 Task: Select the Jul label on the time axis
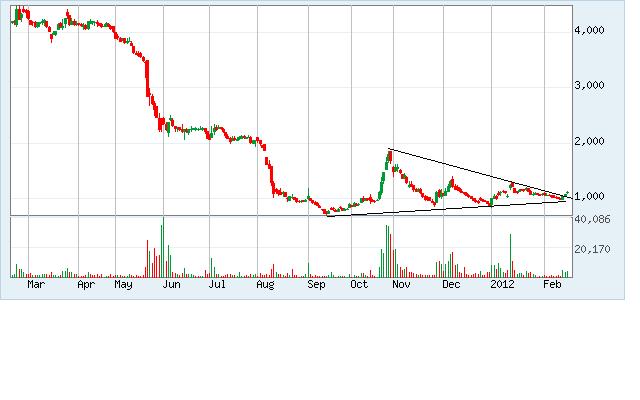pyautogui.click(x=216, y=285)
